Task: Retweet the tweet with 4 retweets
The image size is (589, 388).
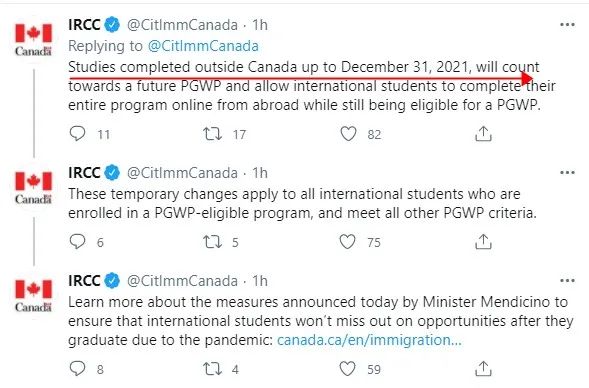Action: [213, 369]
